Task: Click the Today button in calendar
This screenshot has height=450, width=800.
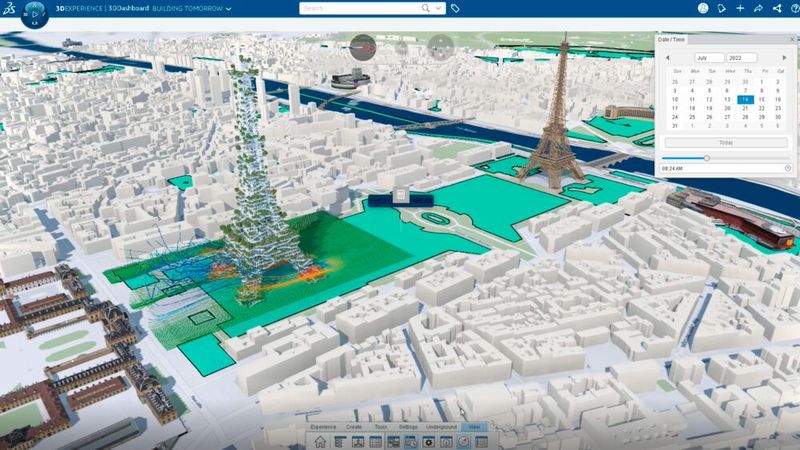Action: coord(726,143)
